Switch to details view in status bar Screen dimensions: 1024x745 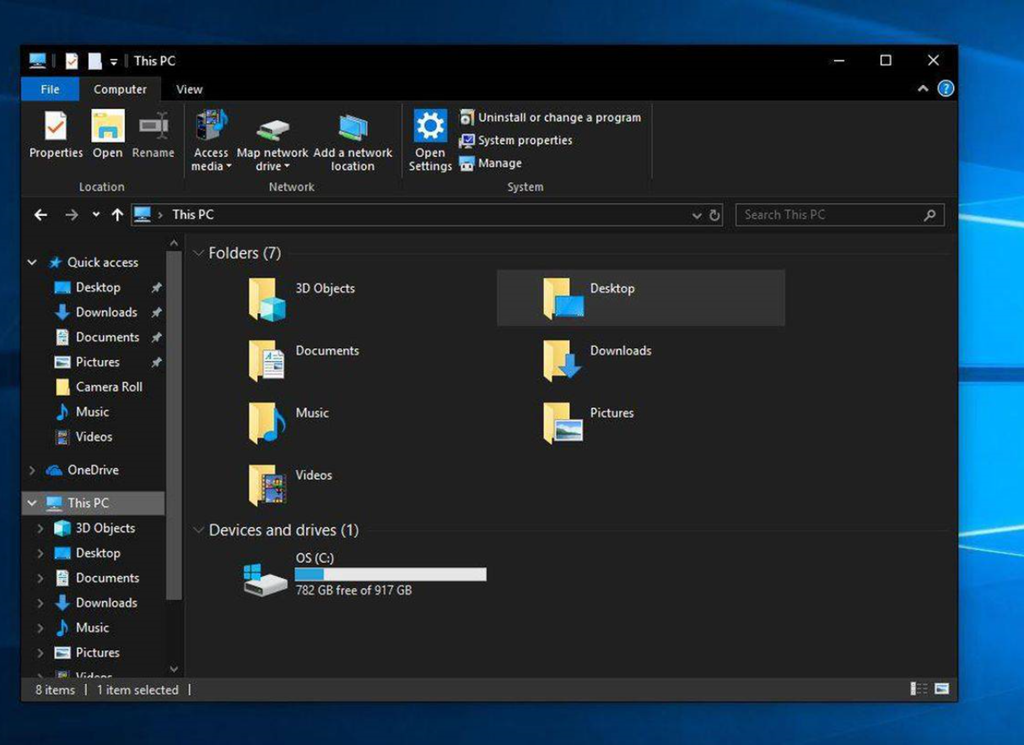point(918,689)
